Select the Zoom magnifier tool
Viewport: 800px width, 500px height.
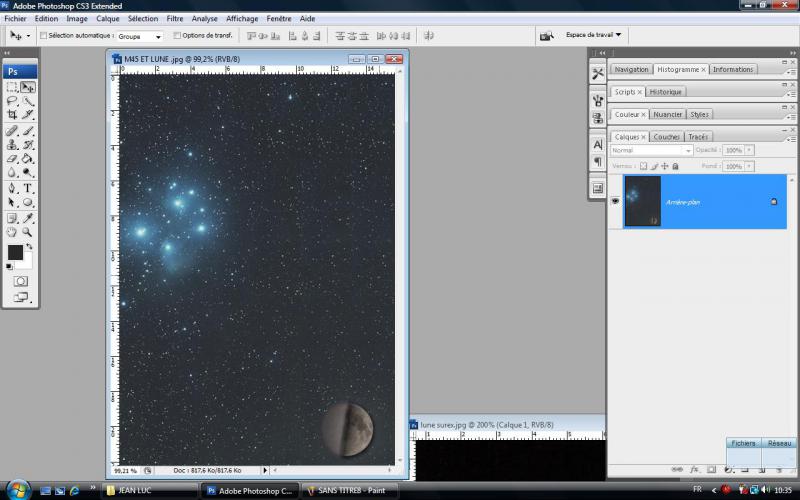[28, 232]
